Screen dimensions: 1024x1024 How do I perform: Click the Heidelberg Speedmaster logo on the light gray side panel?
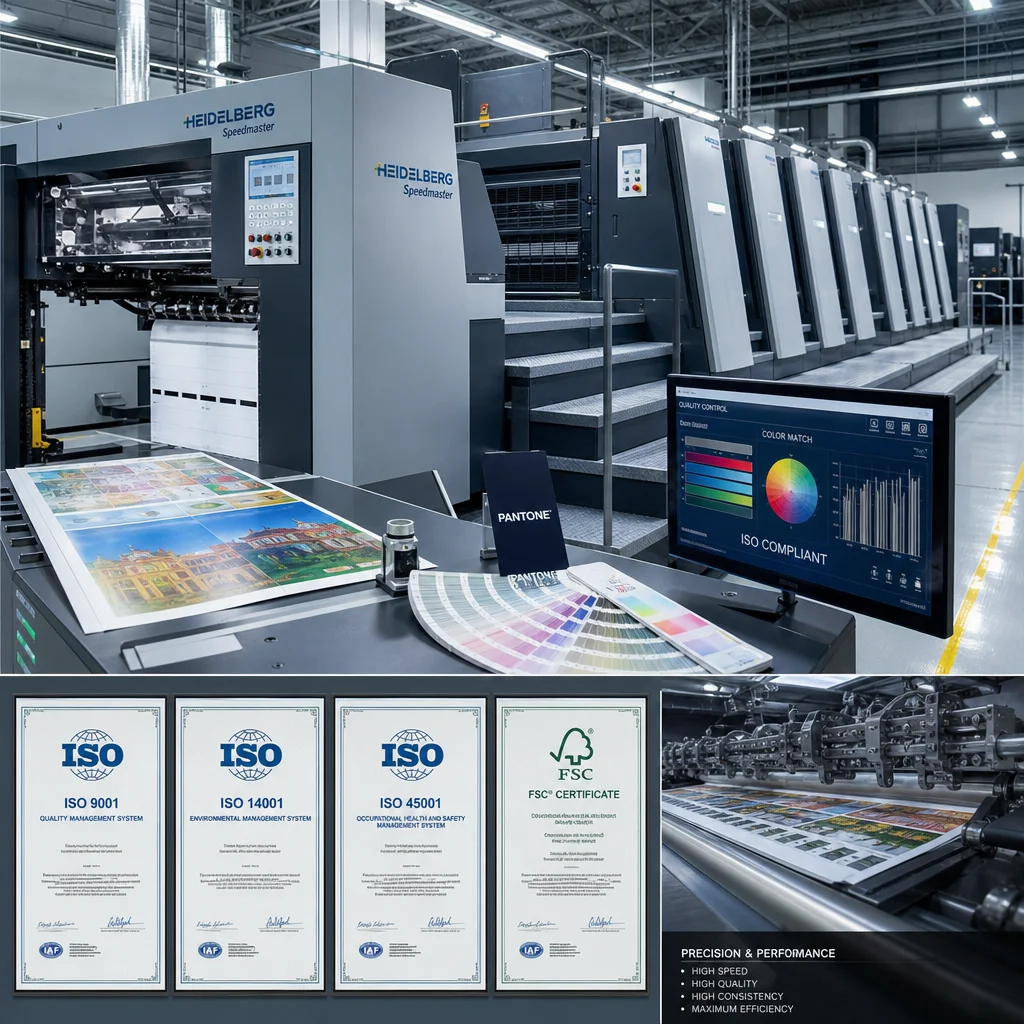pyautogui.click(x=414, y=180)
